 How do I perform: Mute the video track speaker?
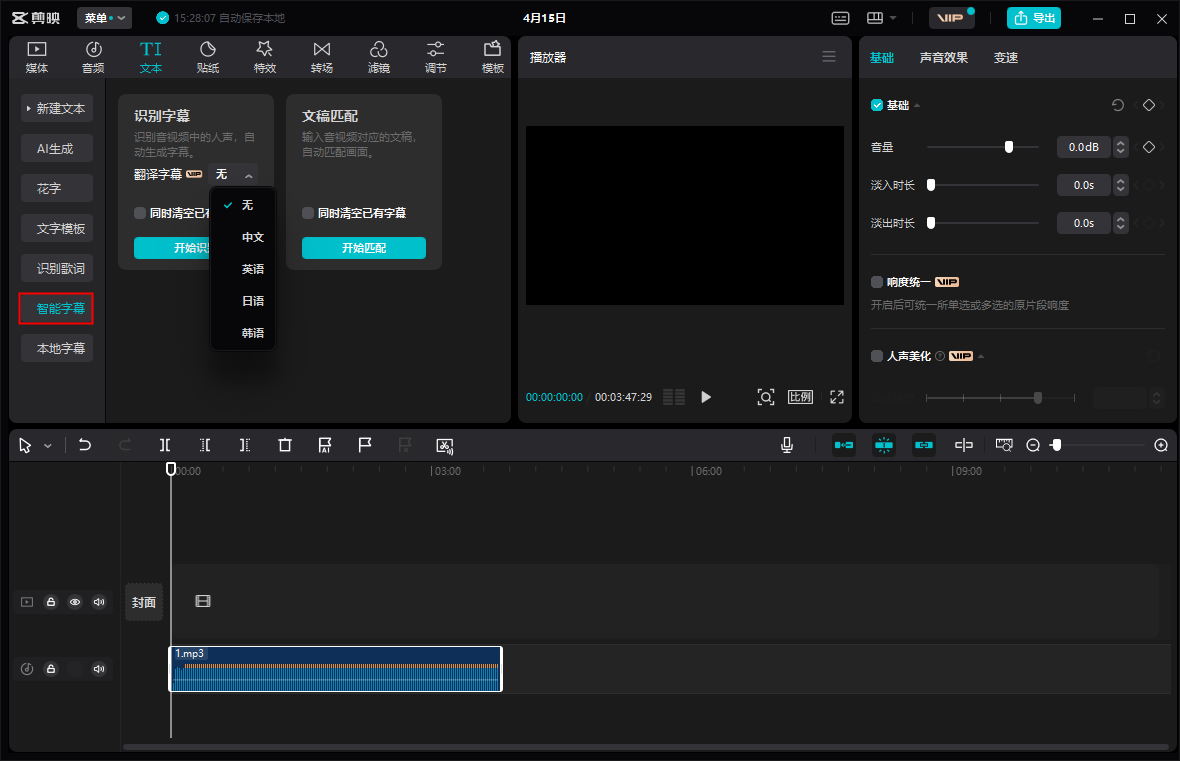(99, 602)
